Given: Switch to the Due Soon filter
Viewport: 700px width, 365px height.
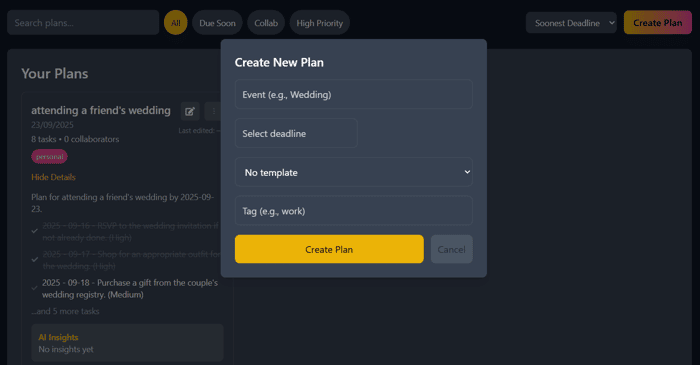Looking at the screenshot, I should 217,23.
